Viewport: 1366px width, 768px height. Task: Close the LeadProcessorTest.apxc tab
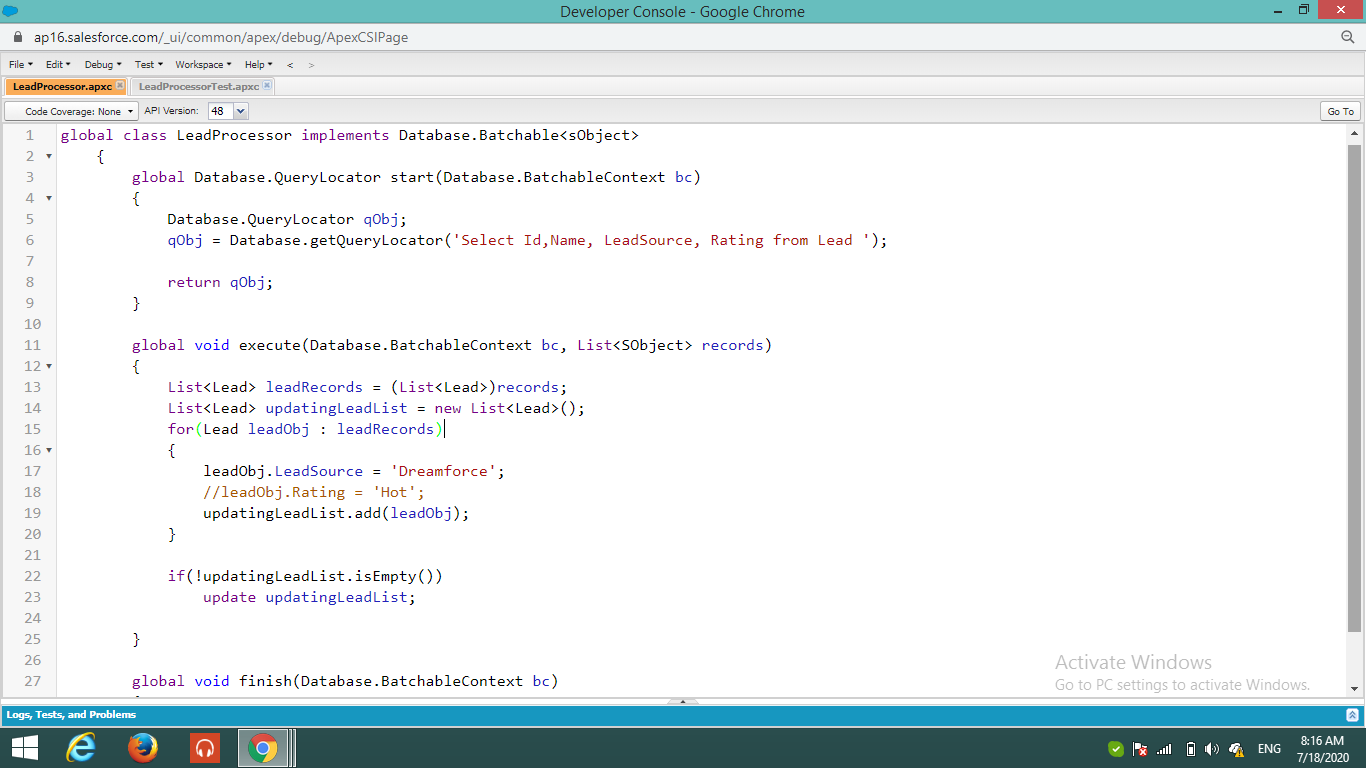(x=267, y=86)
